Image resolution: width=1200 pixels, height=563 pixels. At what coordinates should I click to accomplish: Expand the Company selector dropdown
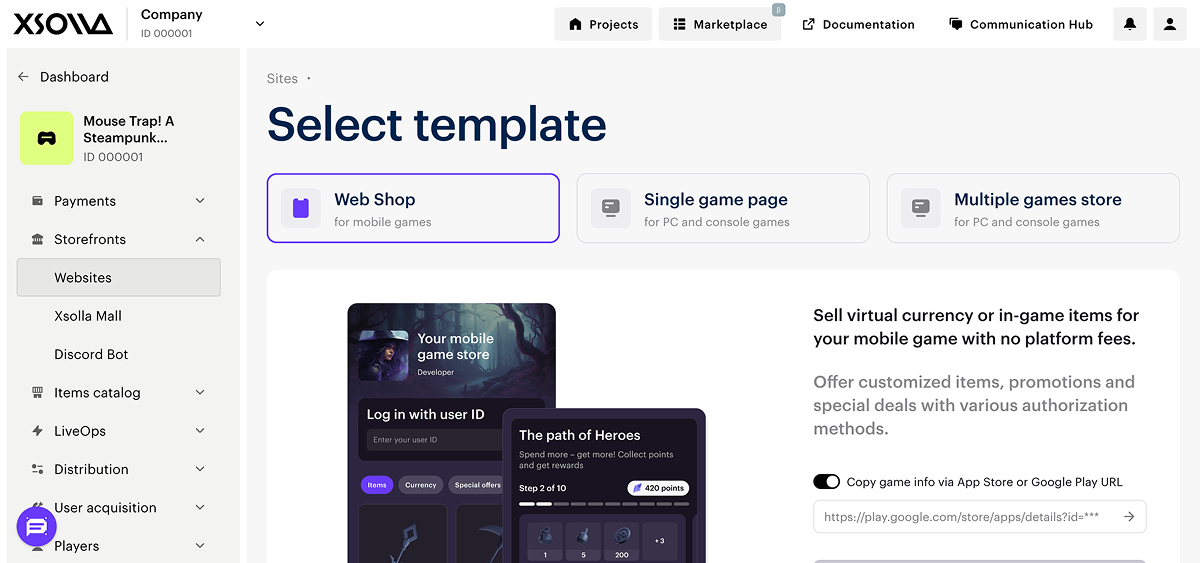click(260, 23)
